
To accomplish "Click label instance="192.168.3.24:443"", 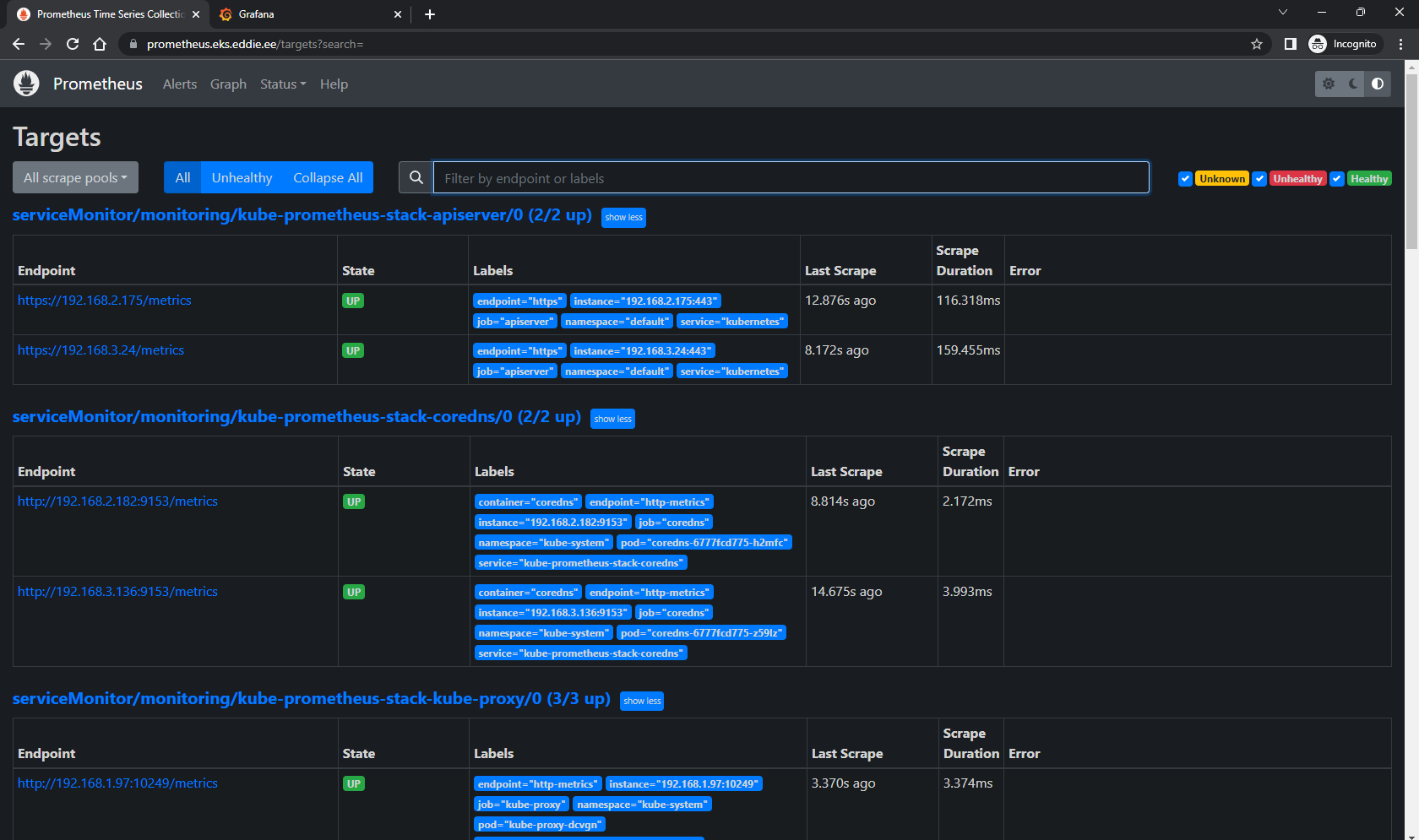I will pyautogui.click(x=643, y=351).
